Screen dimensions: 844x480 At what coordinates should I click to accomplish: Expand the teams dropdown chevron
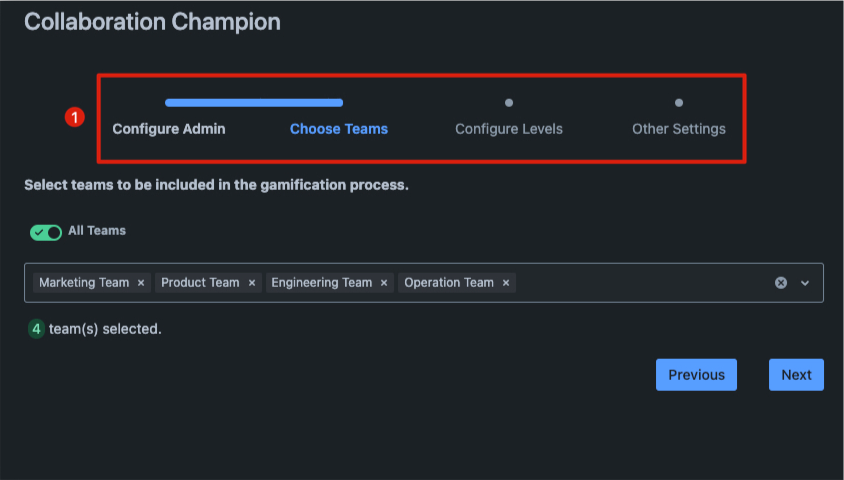pyautogui.click(x=805, y=283)
